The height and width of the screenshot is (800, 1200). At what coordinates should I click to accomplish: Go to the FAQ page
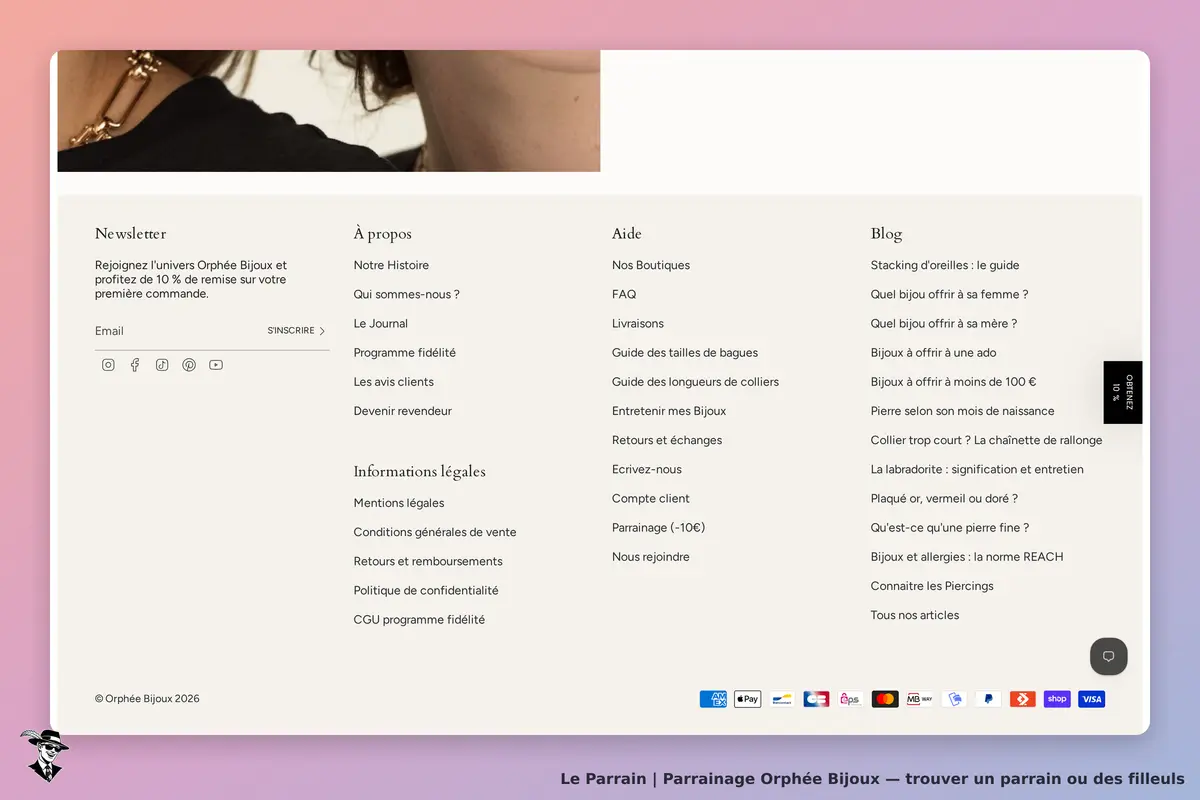(x=624, y=294)
